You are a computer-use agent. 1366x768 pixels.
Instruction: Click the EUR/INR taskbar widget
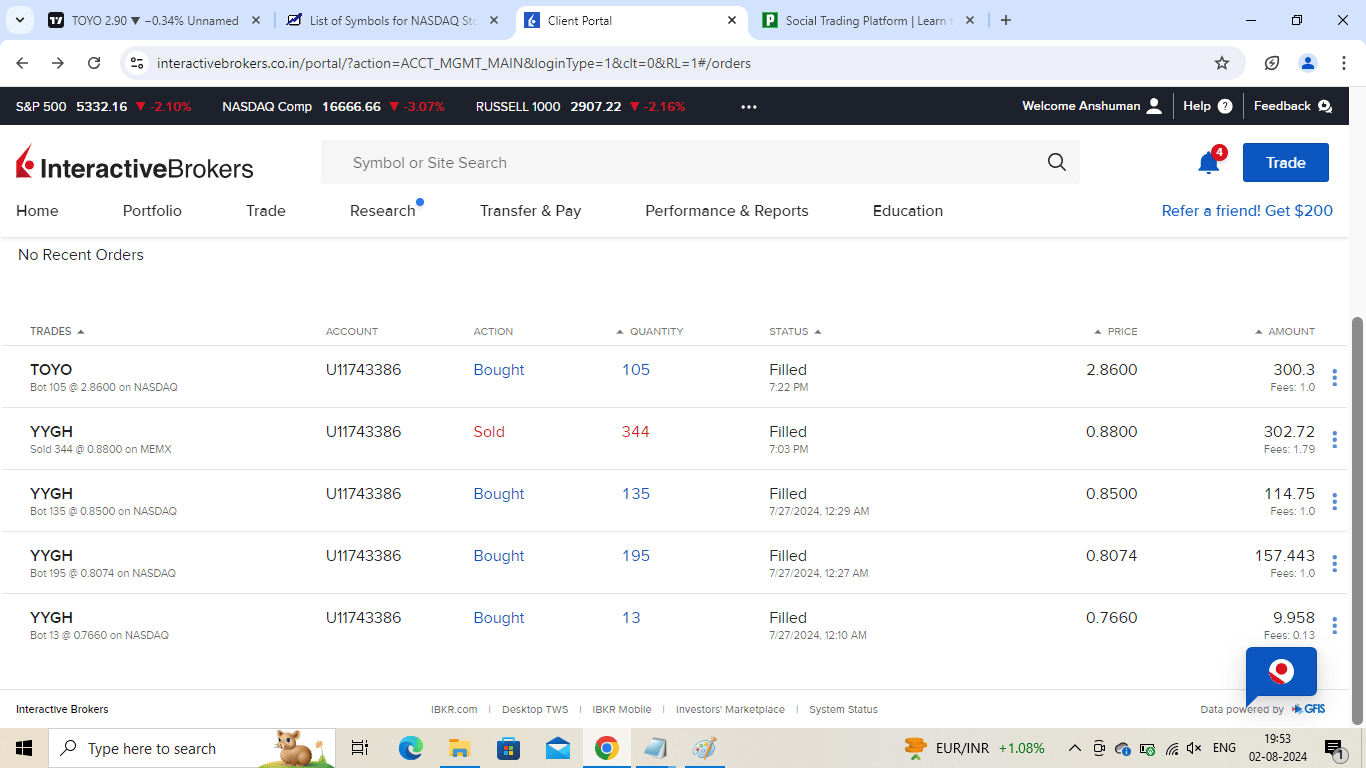click(974, 748)
